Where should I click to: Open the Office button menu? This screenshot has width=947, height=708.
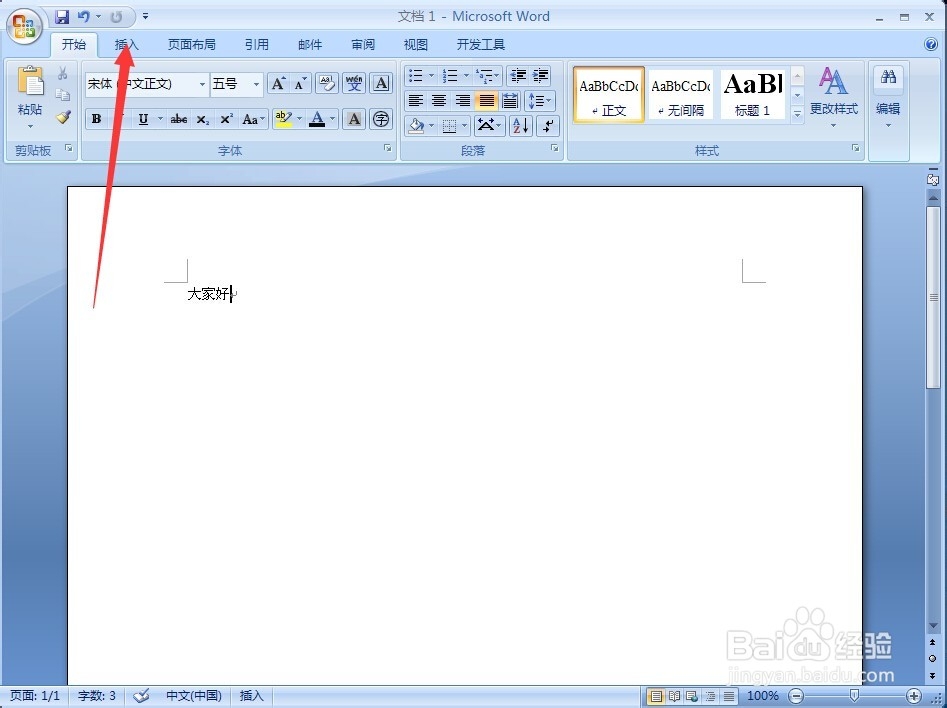click(x=24, y=27)
